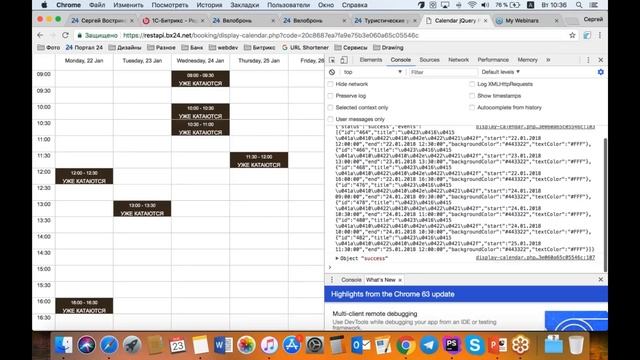This screenshot has width=640, height=360.
Task: Bookmark this page with the star icon
Action: coord(572,36)
